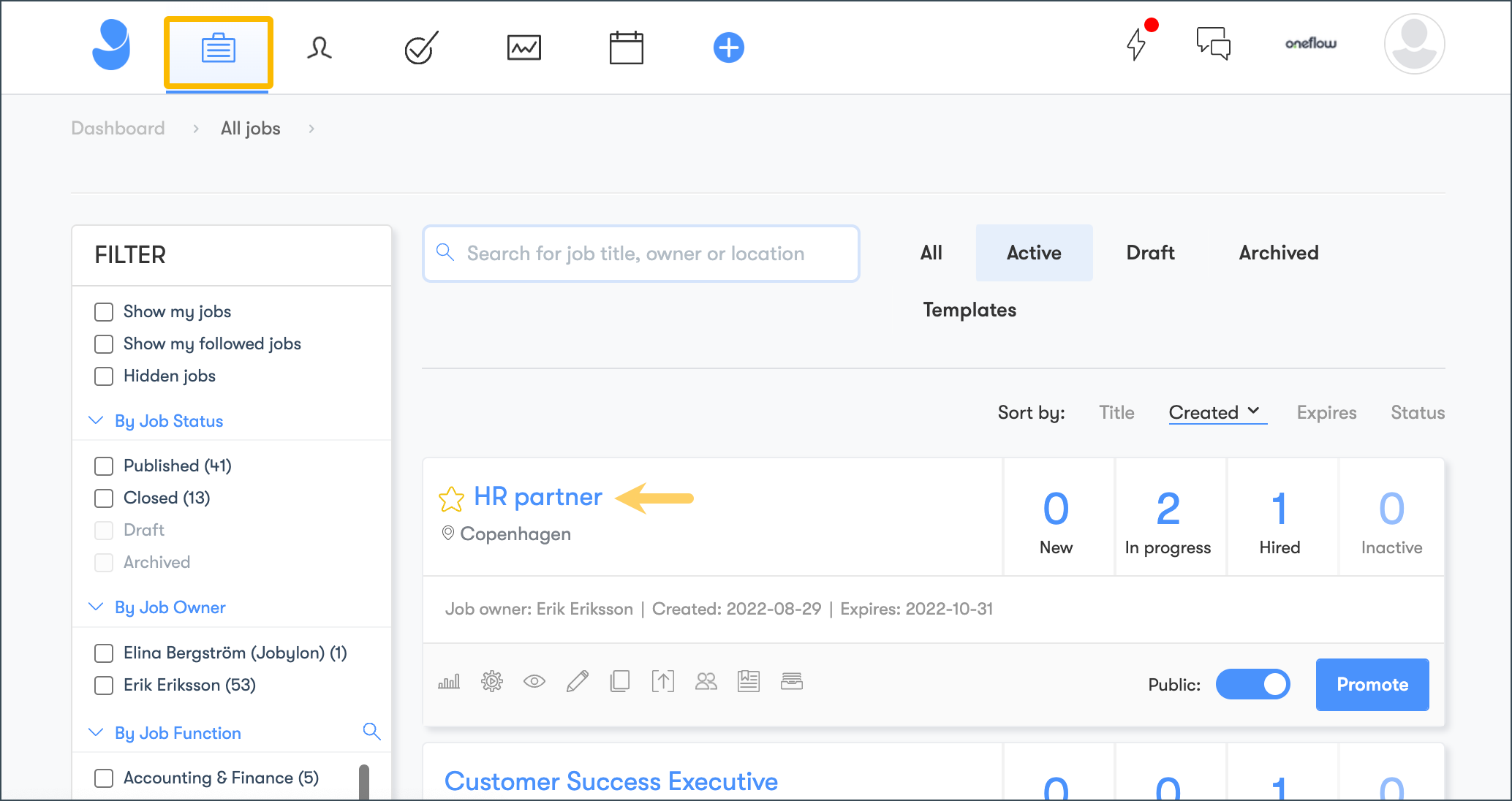Click the Job owner: Erik Eriksson text

coord(539,609)
